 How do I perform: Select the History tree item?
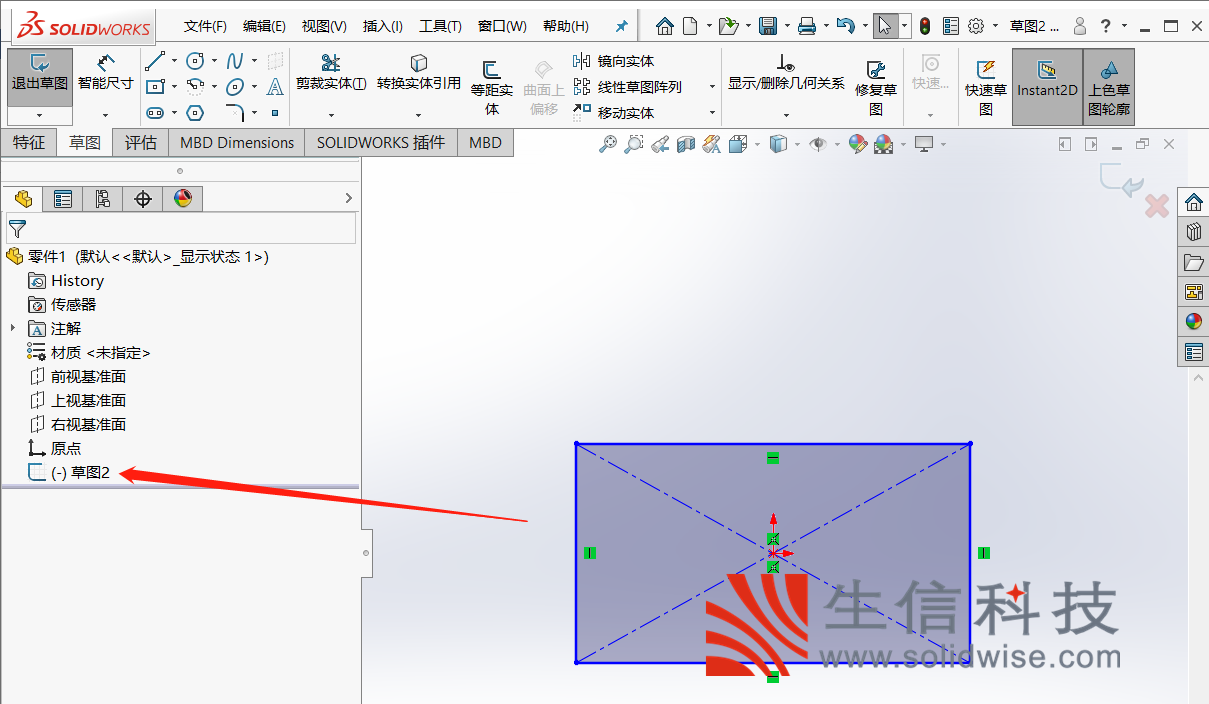(66, 281)
